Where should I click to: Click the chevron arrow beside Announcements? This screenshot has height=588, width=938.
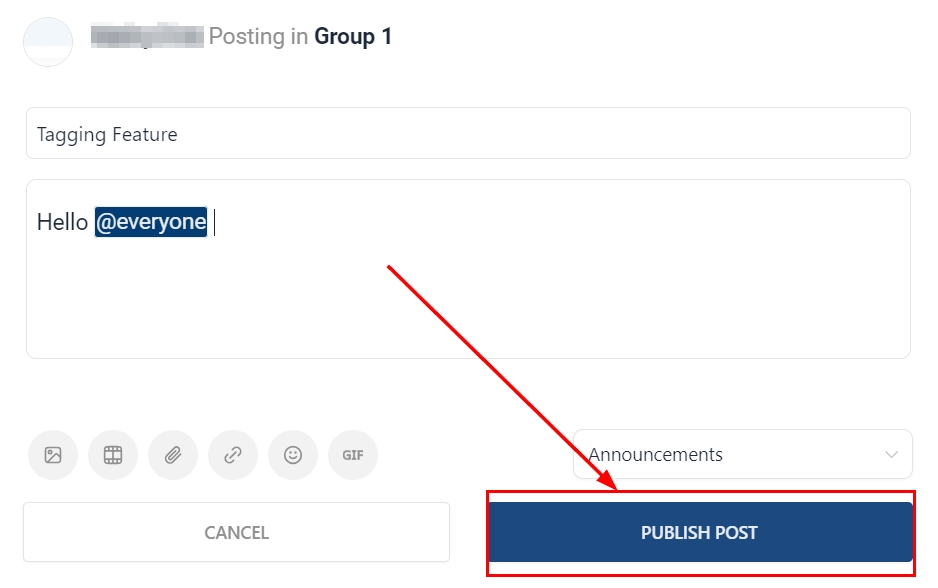(892, 455)
